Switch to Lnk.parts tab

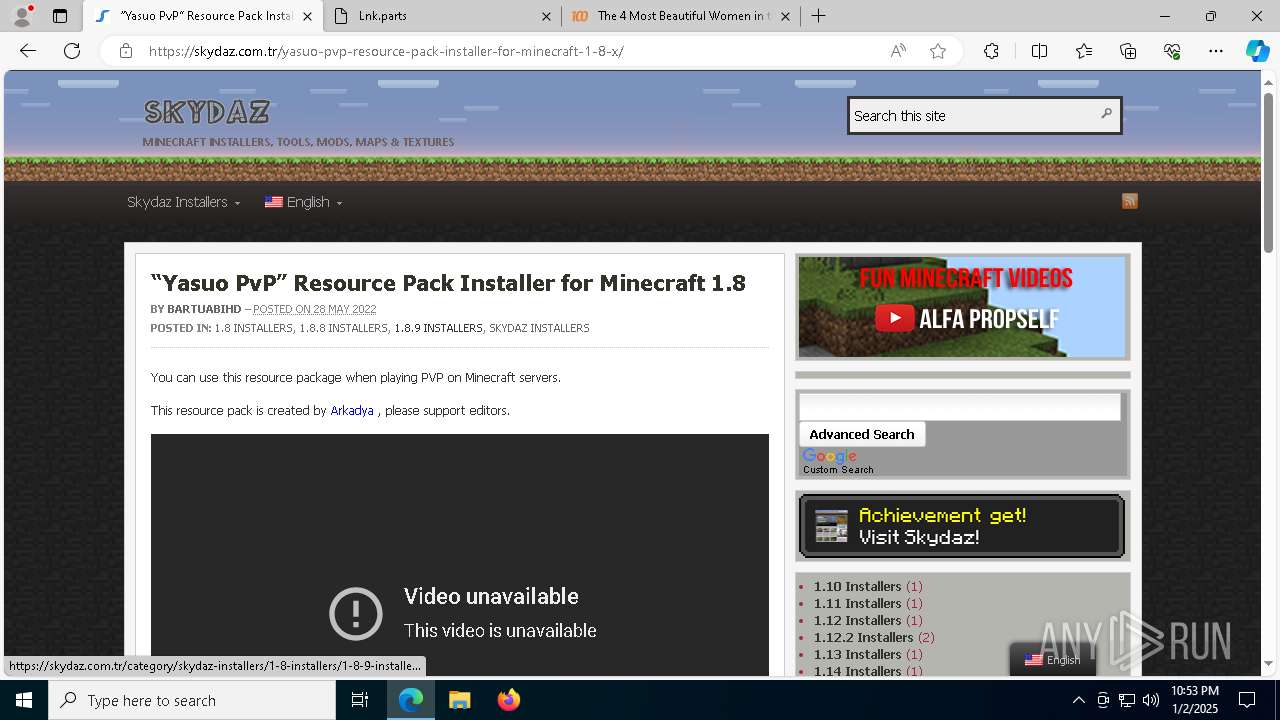(443, 16)
